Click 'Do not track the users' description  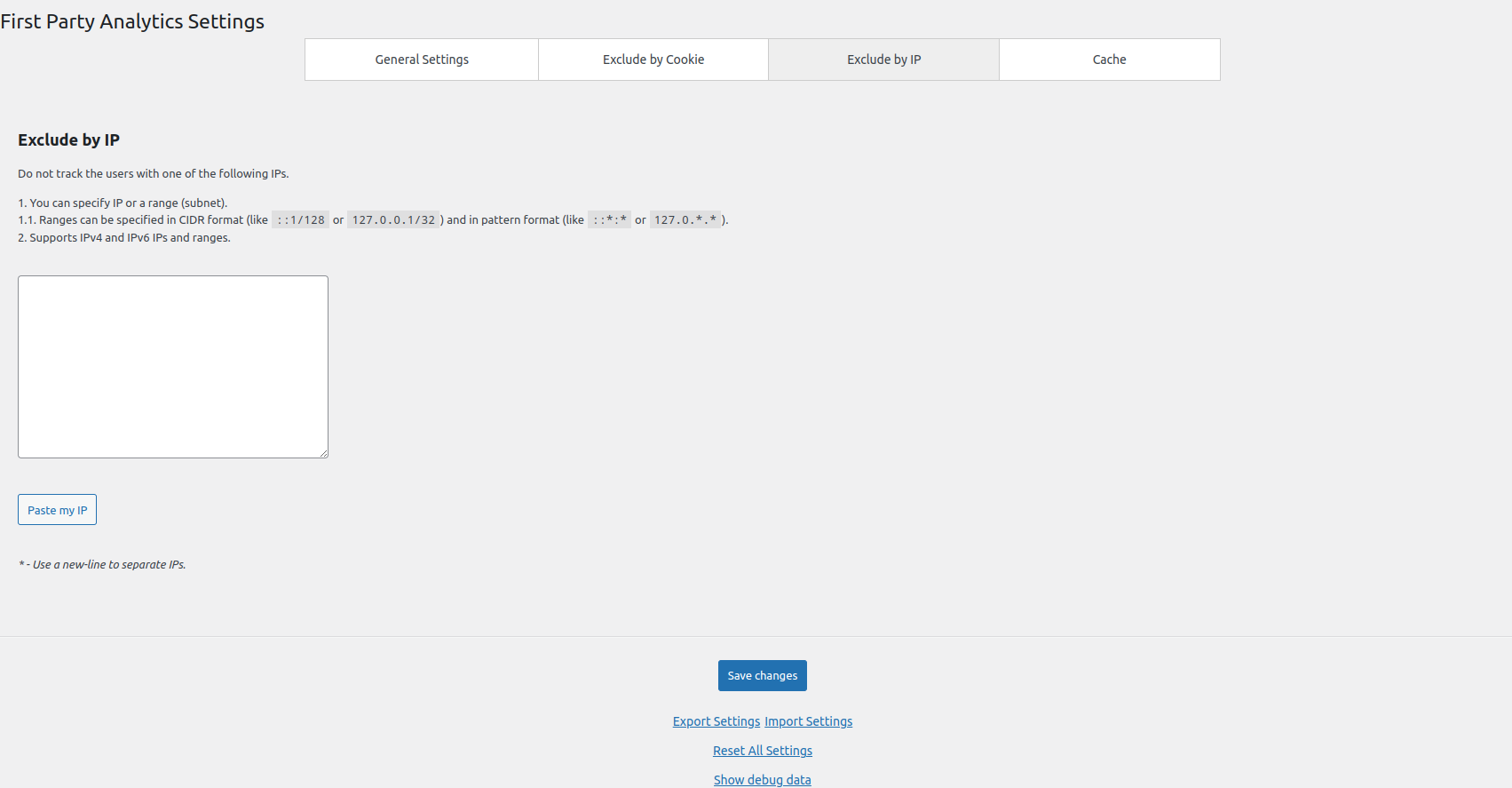point(154,173)
